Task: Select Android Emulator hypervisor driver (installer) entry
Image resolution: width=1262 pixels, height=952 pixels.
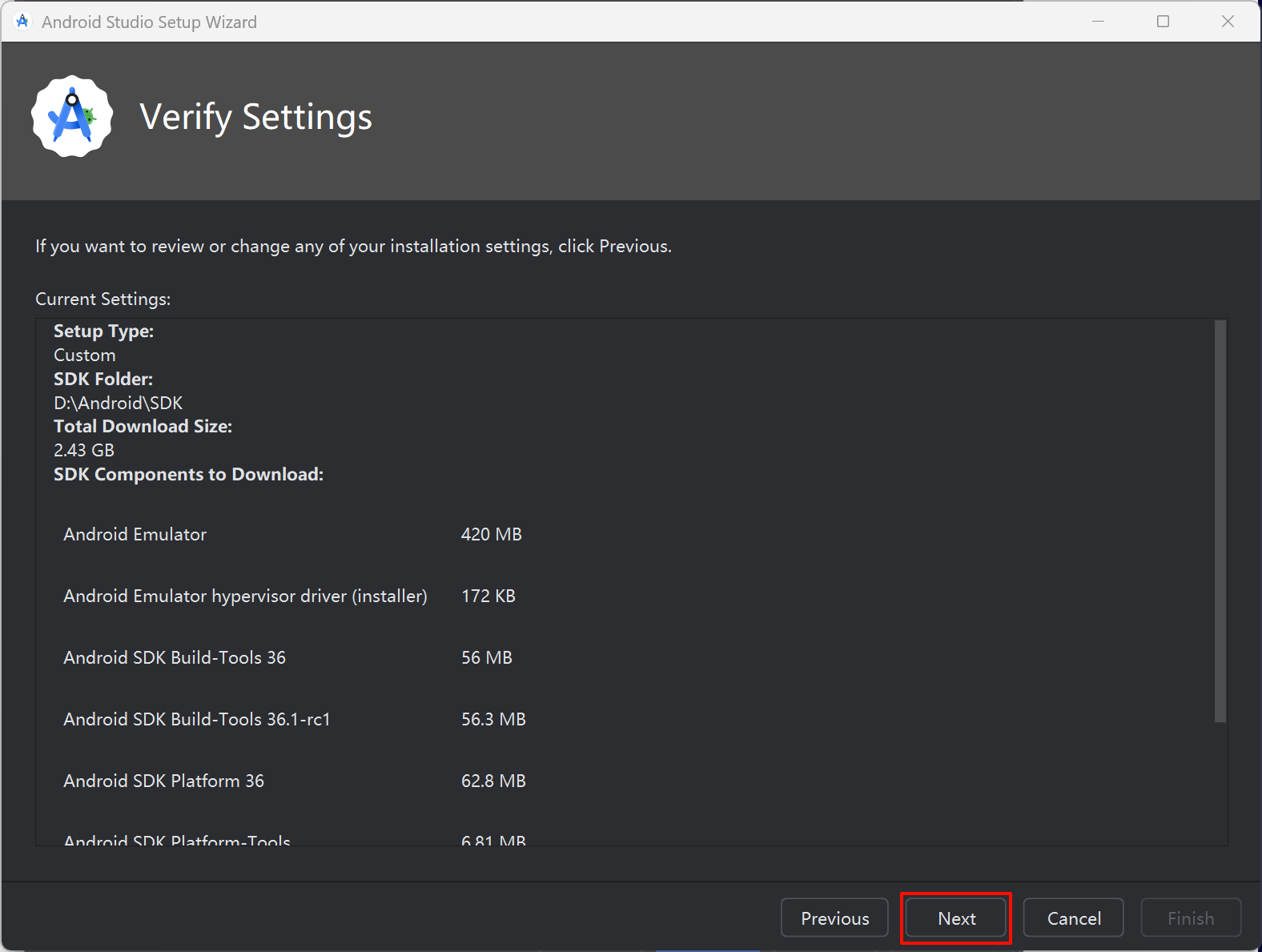Action: pyautogui.click(x=245, y=596)
